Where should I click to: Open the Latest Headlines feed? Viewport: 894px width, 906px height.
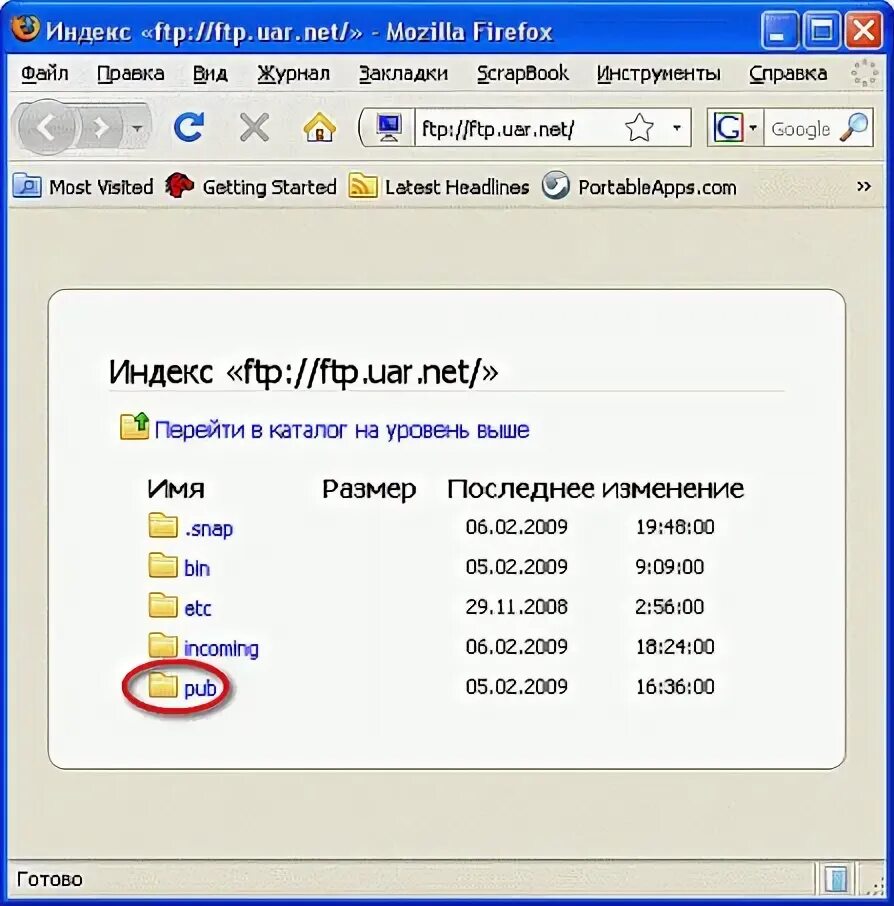tap(439, 187)
